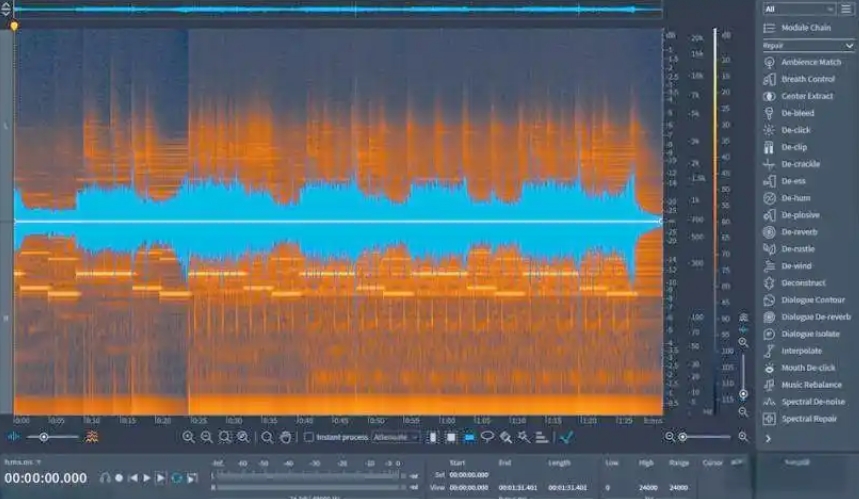Select the Time selection tool
This screenshot has width=859, height=499.
coord(433,437)
